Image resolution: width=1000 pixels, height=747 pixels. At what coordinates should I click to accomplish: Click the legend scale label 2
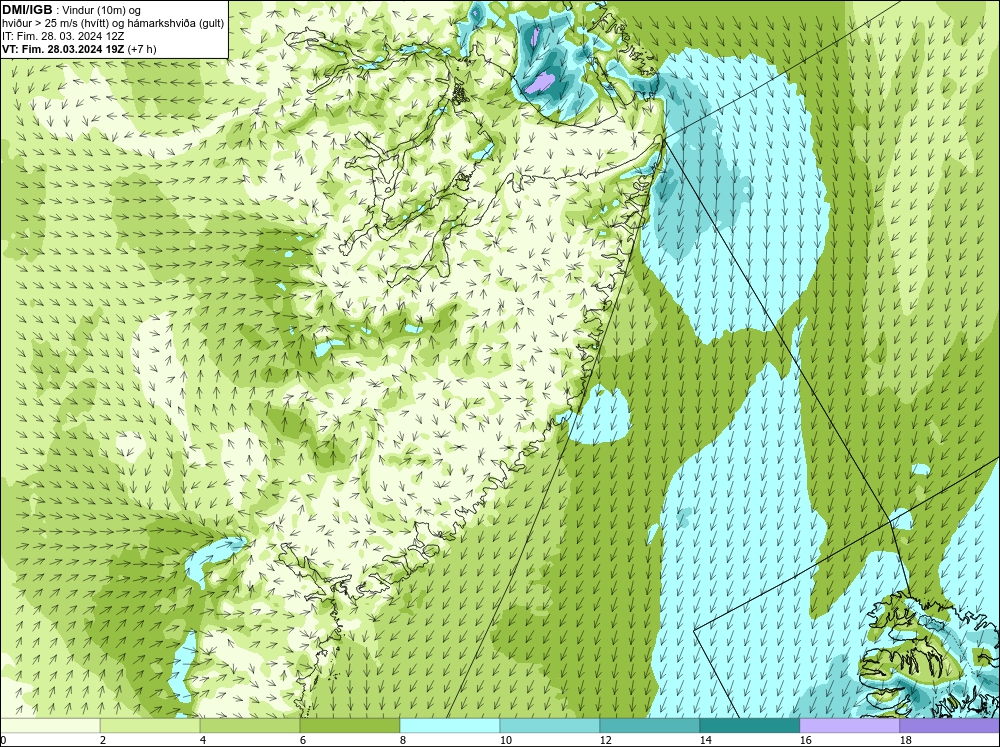[x=103, y=740]
